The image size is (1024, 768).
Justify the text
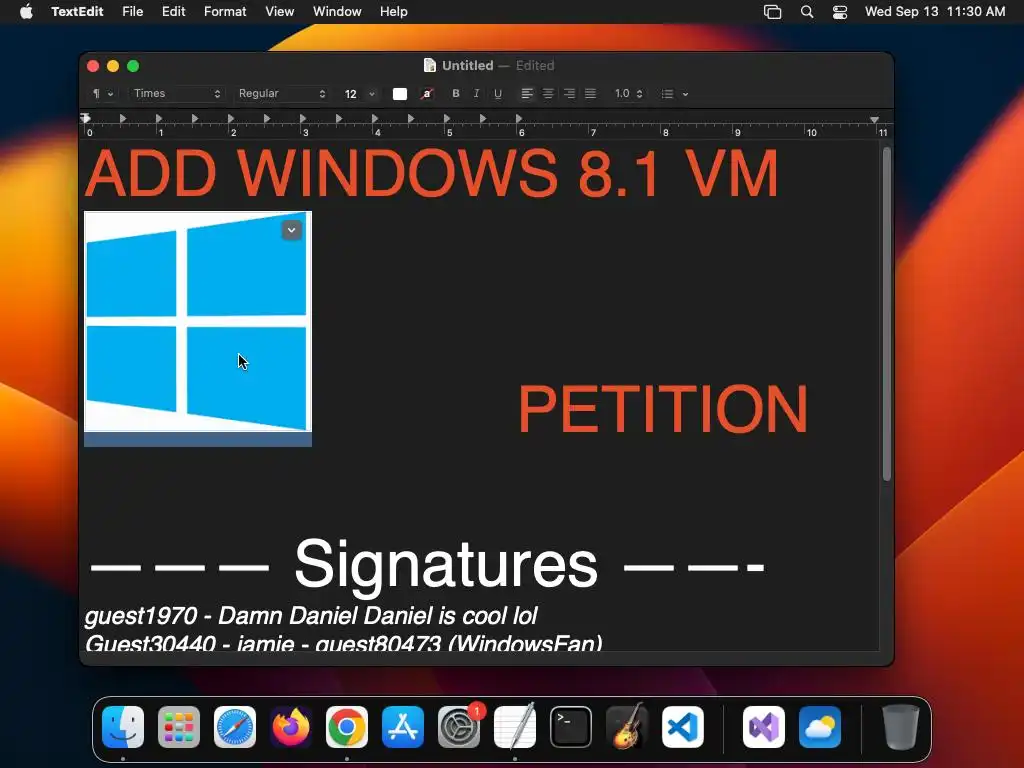(590, 94)
